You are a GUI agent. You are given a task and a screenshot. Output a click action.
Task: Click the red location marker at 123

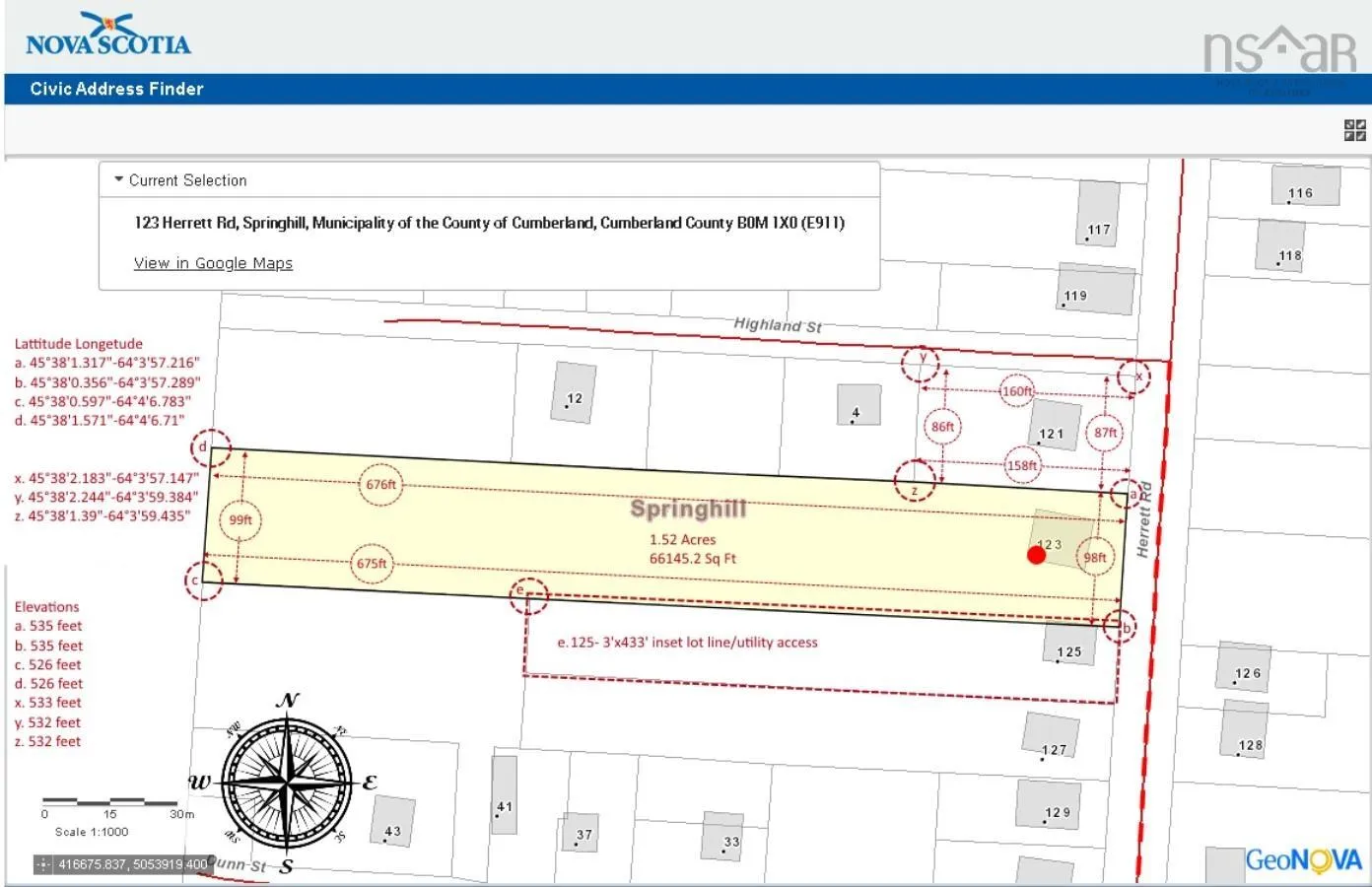click(1036, 555)
